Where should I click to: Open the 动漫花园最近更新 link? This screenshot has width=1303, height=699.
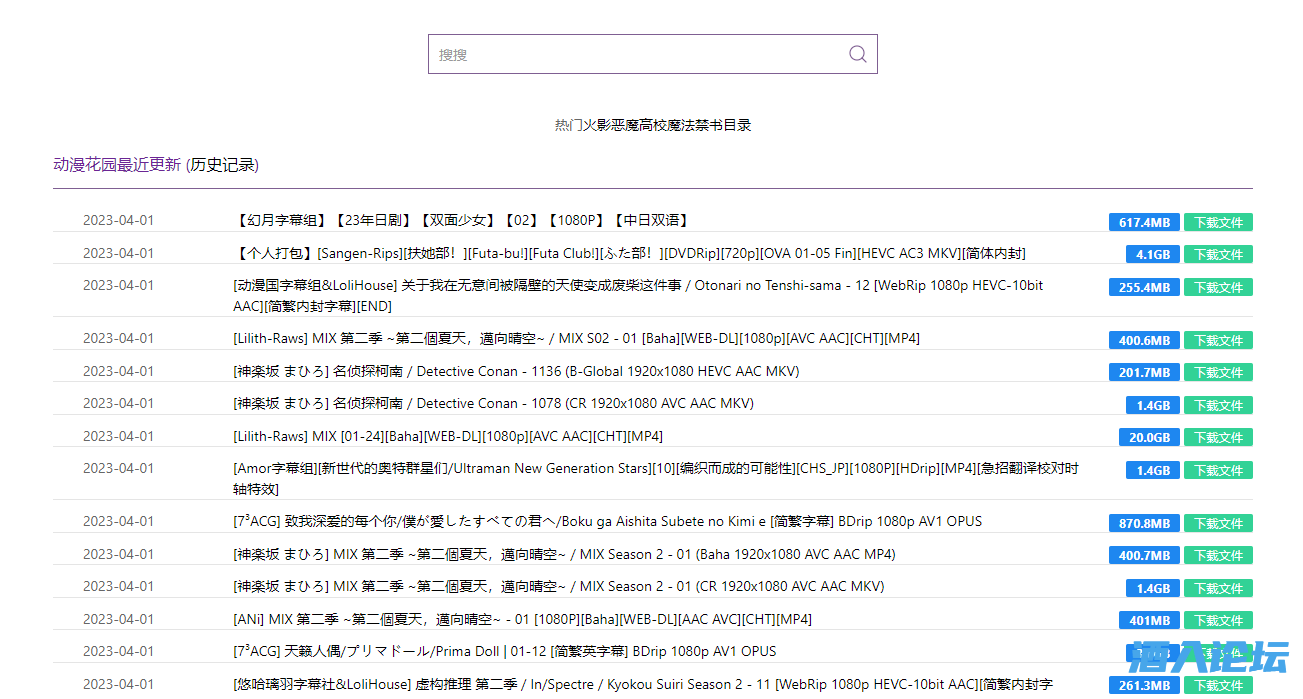[117, 165]
